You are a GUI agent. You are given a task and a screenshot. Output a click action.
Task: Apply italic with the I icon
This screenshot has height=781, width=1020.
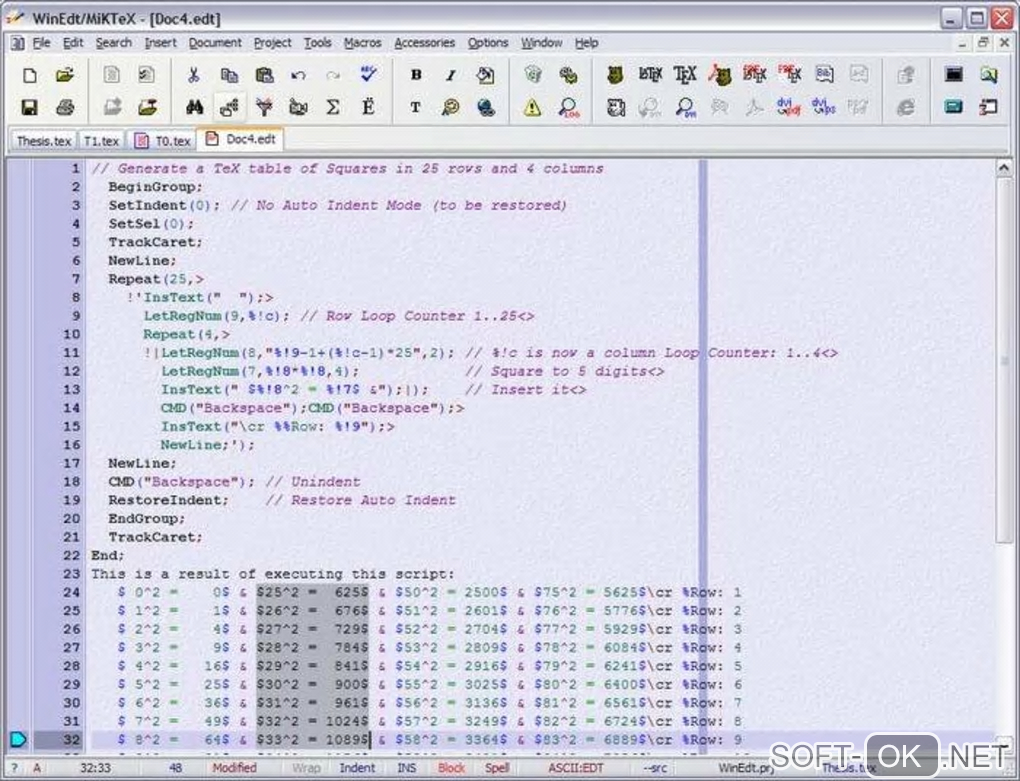(450, 75)
